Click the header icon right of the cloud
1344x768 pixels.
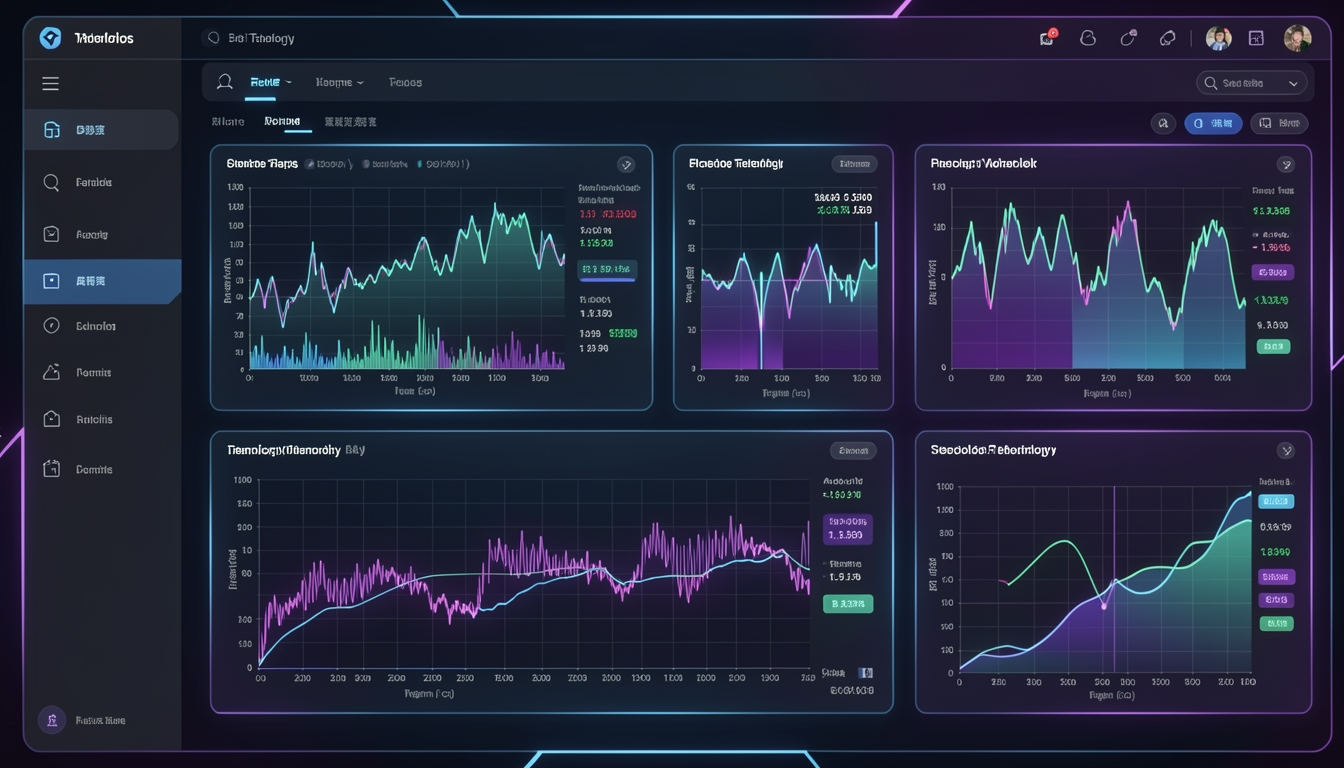pos(1128,38)
